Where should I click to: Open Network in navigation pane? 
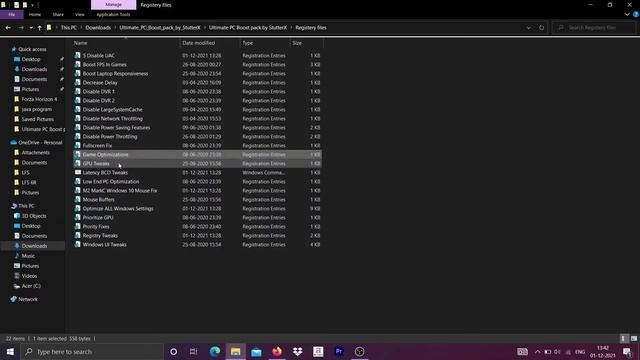(28, 299)
